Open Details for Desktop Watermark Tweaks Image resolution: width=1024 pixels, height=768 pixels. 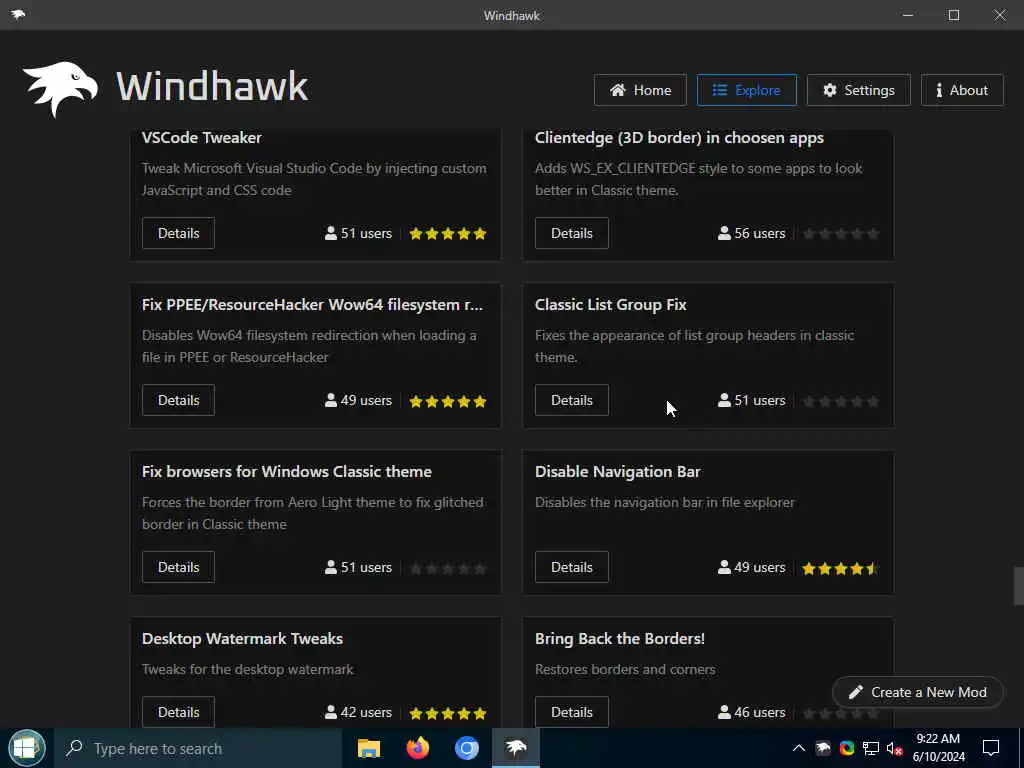tap(178, 712)
